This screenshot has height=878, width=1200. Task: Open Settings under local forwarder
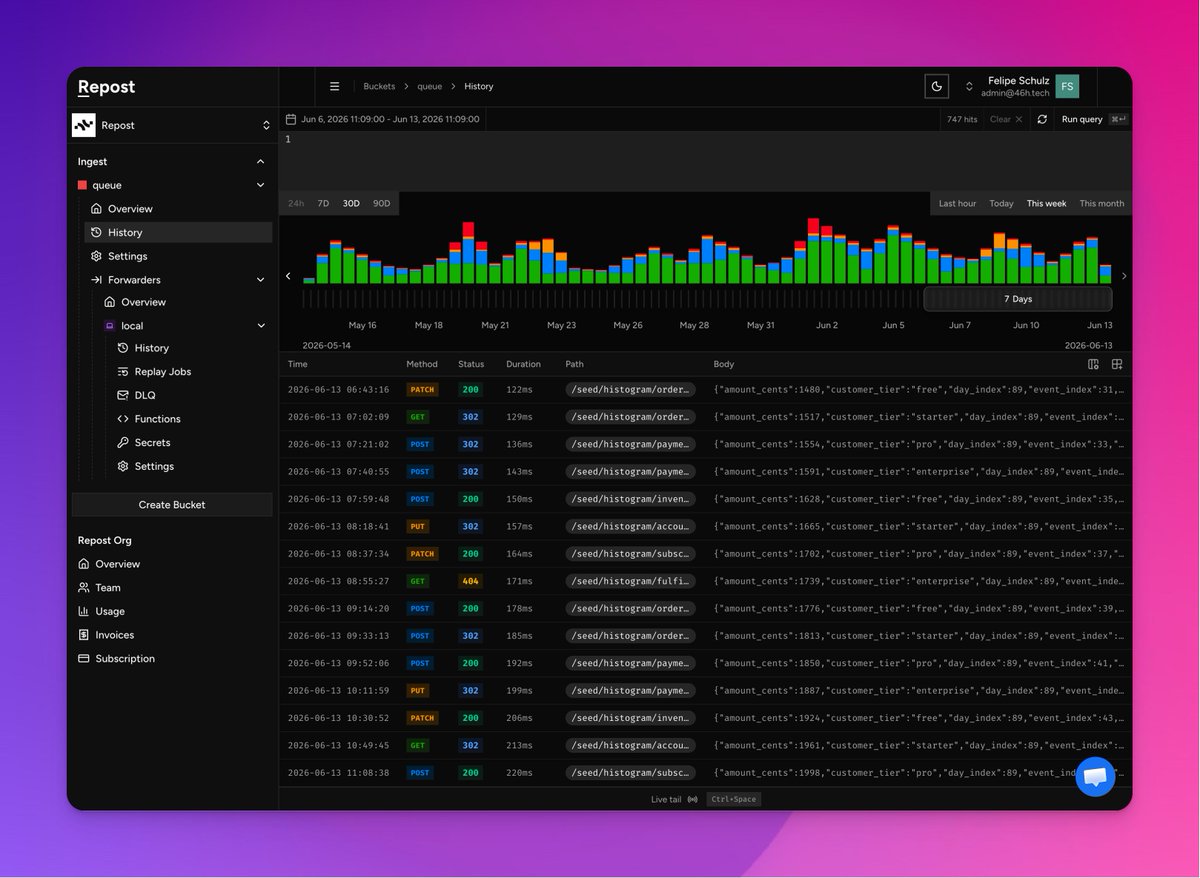tap(154, 466)
